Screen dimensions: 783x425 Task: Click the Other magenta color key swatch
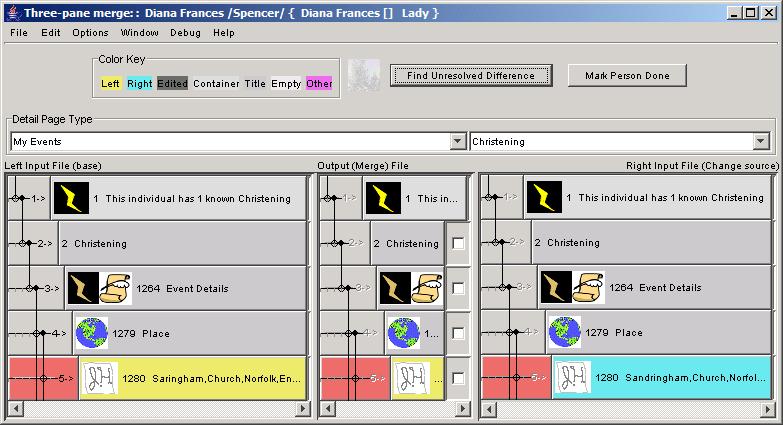click(319, 84)
